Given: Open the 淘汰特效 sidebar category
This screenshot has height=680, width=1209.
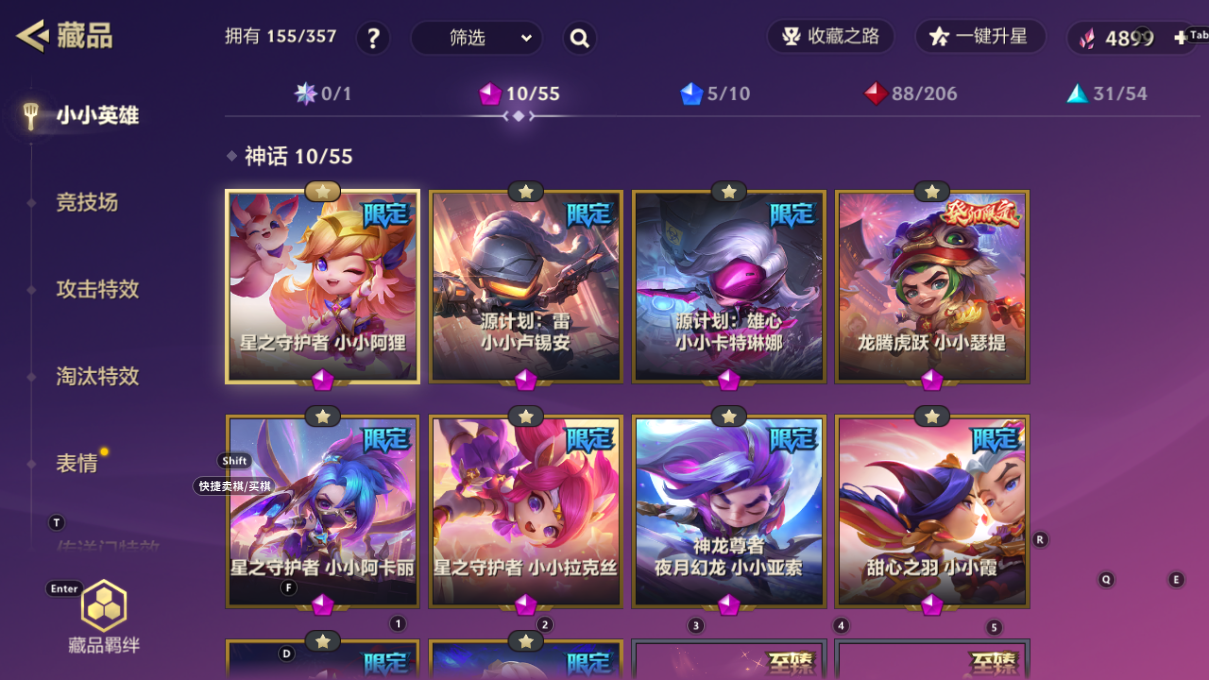Looking at the screenshot, I should (x=97, y=376).
